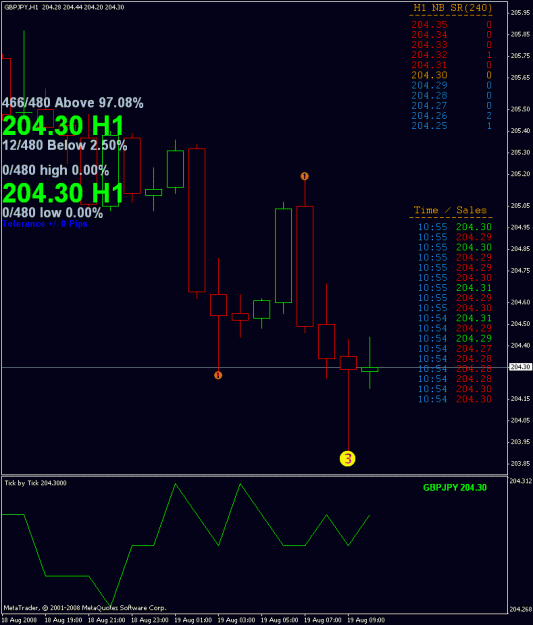The height and width of the screenshot is (625, 533).
Task: Click the 10:54 204.27 Time/Sales entry
Action: click(x=455, y=348)
